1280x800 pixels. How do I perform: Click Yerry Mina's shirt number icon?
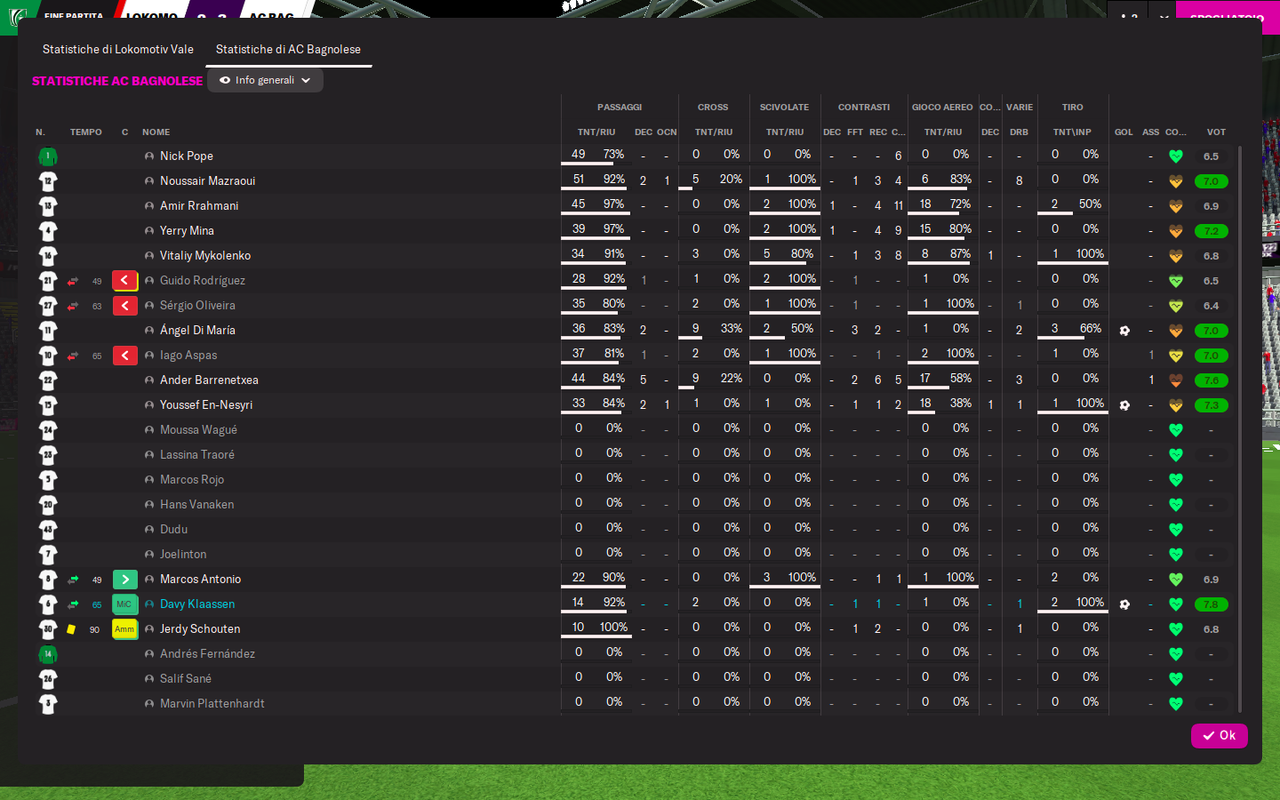[x=47, y=231]
